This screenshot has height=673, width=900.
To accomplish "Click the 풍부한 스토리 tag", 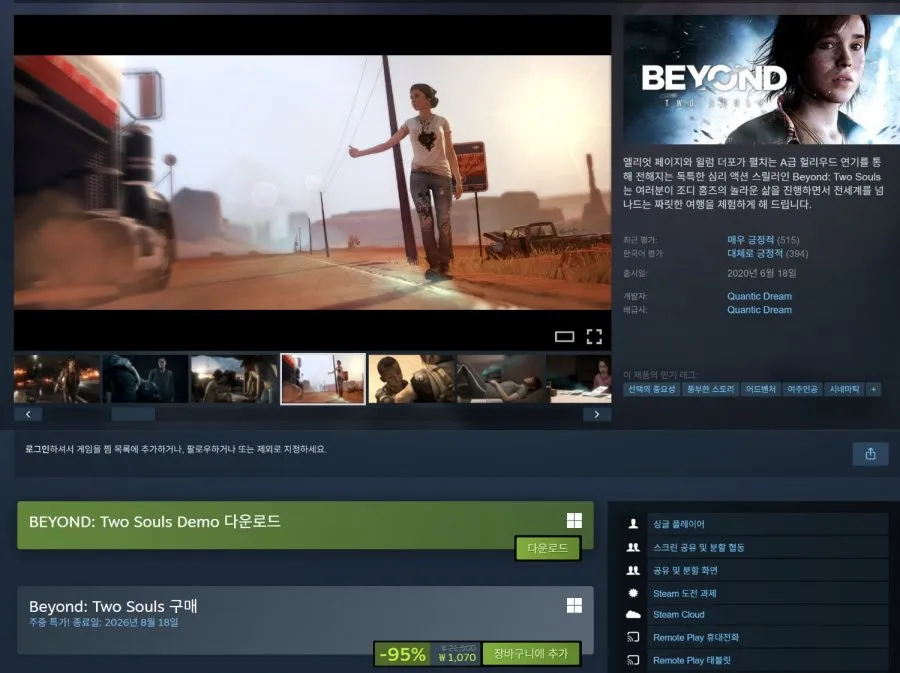I will [711, 390].
